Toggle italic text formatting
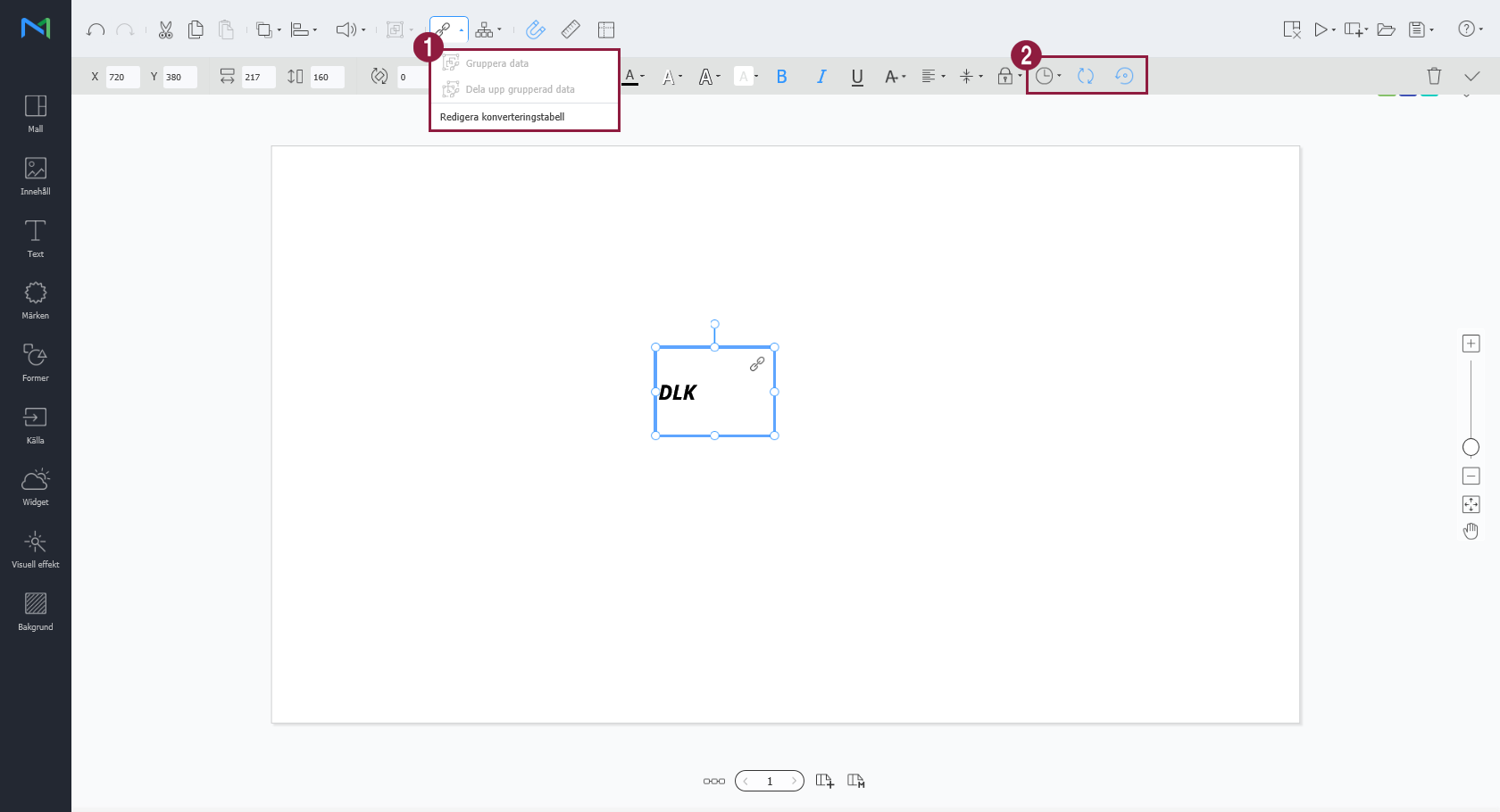Image resolution: width=1500 pixels, height=812 pixels. 821,77
